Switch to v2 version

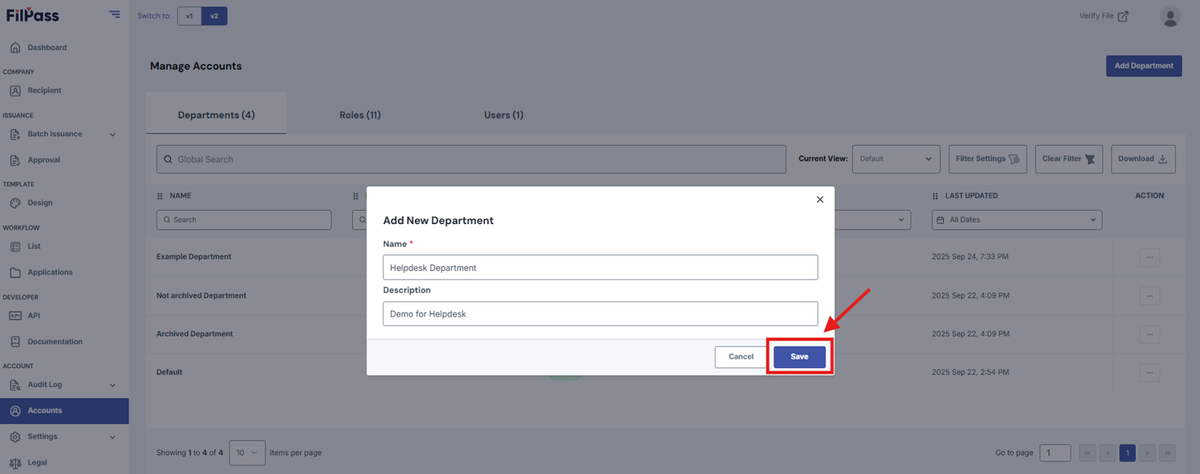(x=214, y=16)
